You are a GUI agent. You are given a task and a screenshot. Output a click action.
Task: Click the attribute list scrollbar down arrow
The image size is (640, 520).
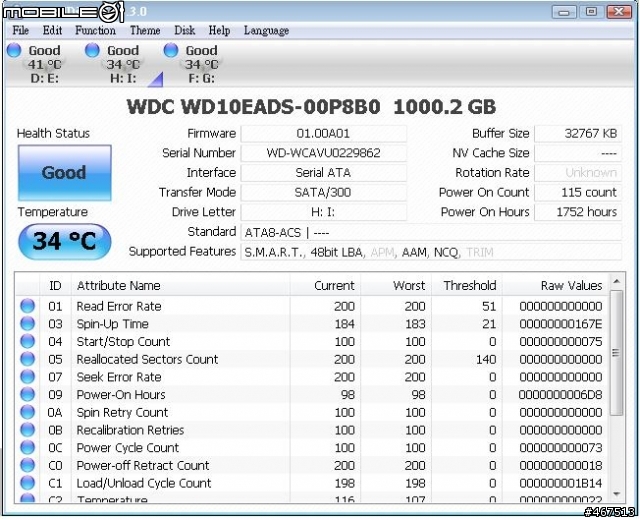(x=616, y=494)
